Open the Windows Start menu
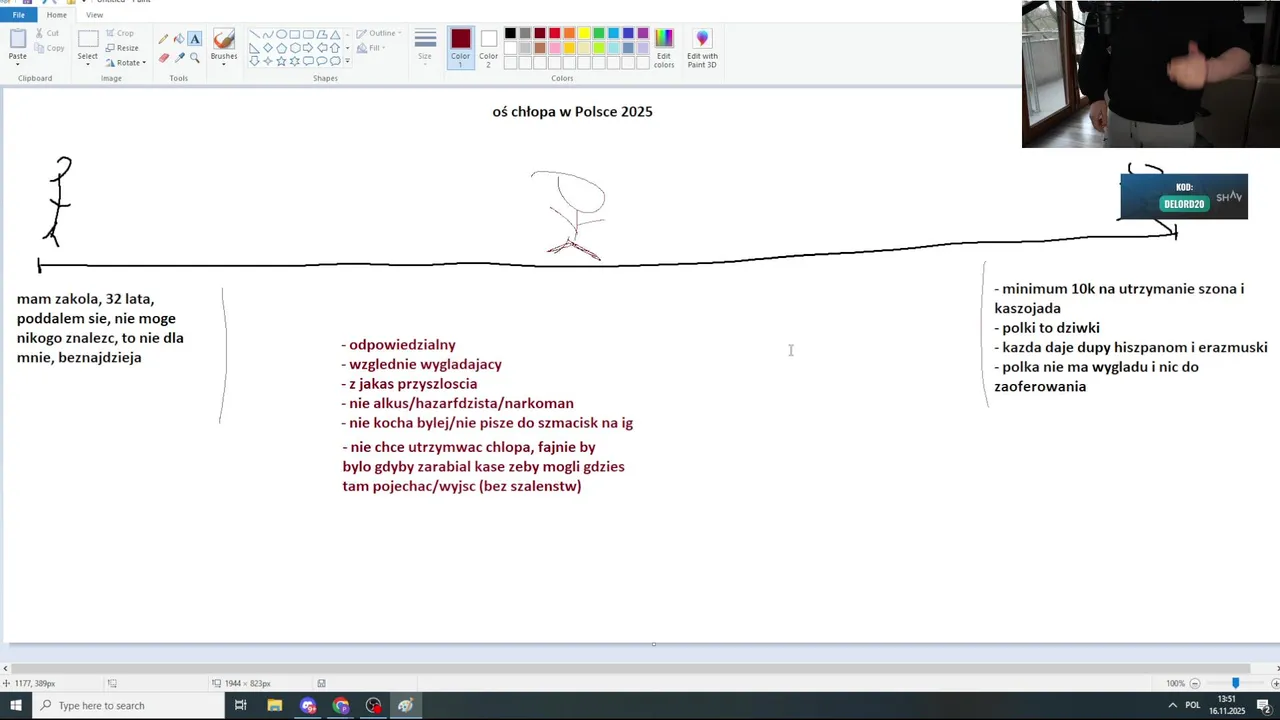This screenshot has width=1280, height=720. click(16, 706)
